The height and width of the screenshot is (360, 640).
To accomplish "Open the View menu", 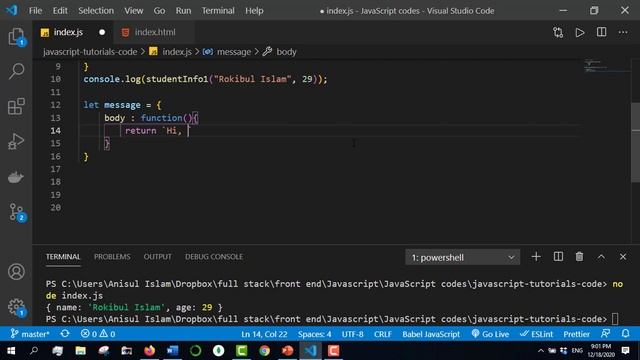I will point(133,11).
